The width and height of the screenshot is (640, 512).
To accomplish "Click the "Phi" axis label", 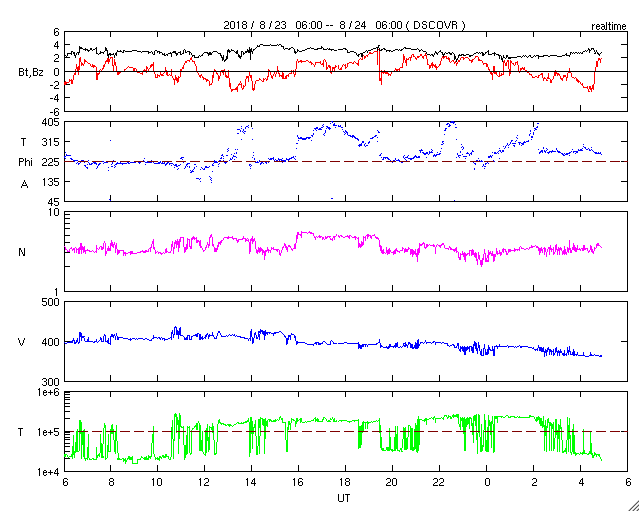I will click(25, 163).
